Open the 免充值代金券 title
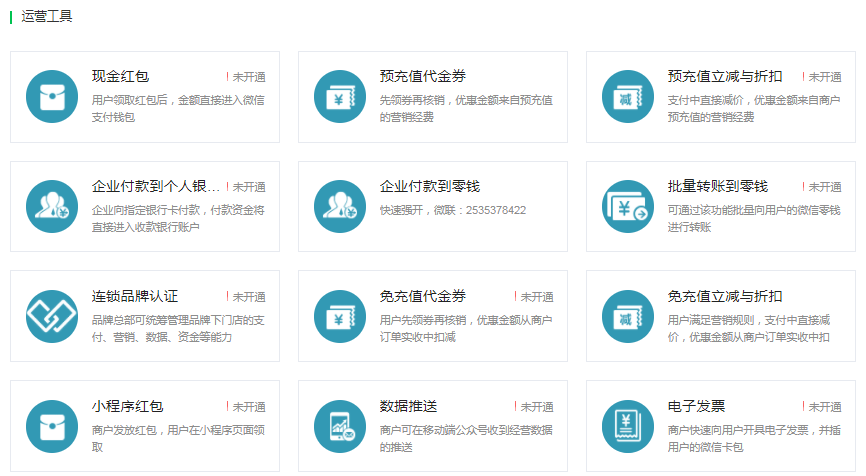The width and height of the screenshot is (866, 476). pos(423,296)
